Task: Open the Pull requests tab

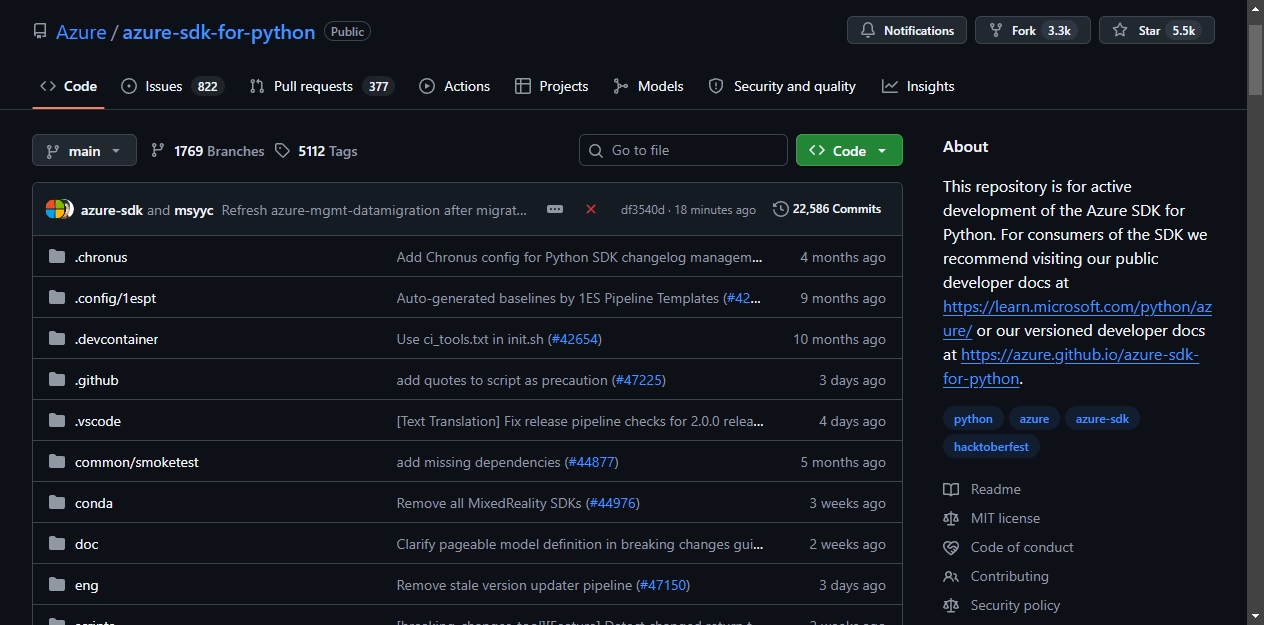Action: coord(322,86)
